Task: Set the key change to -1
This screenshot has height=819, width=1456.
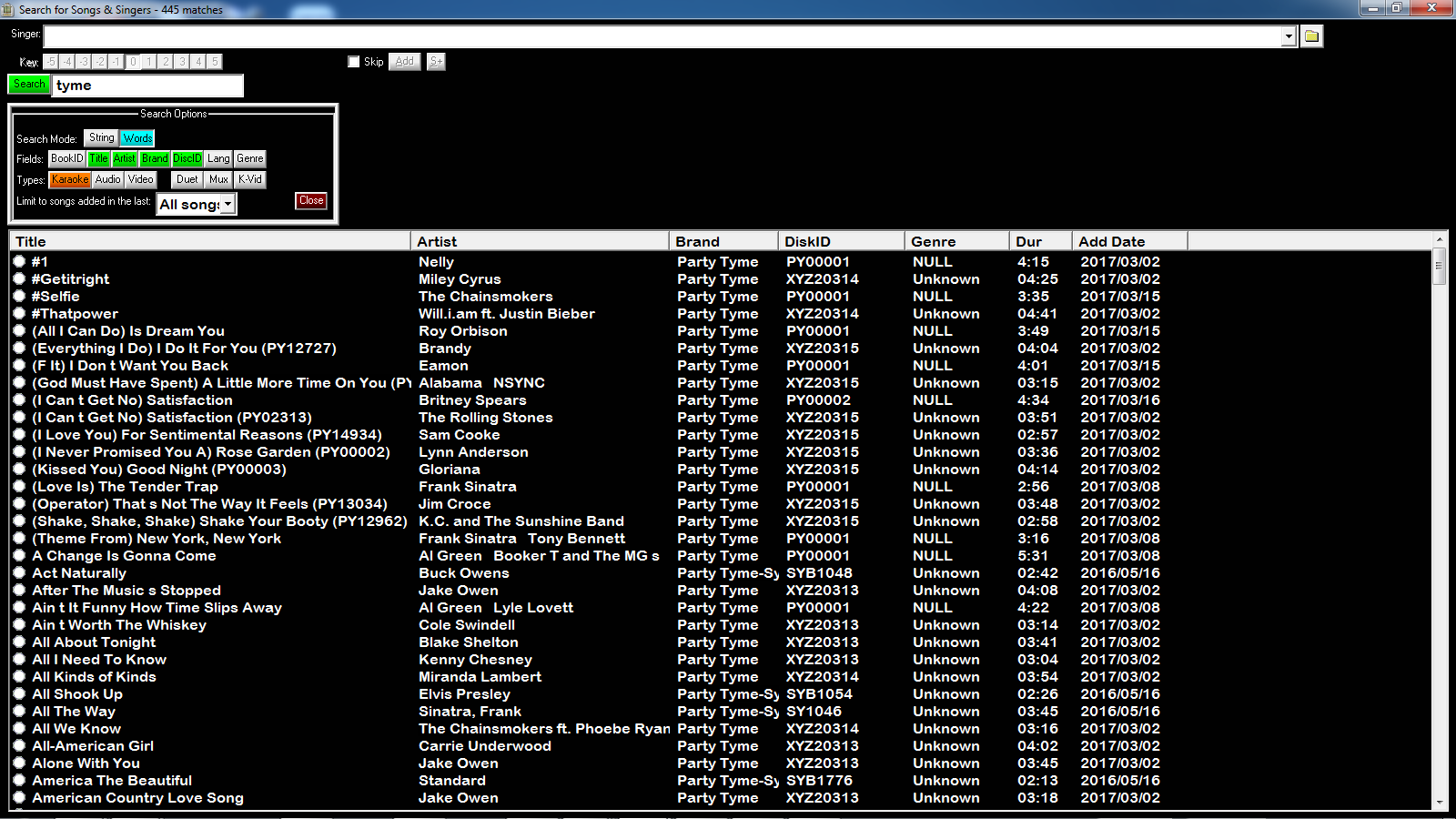Action: 116,62
